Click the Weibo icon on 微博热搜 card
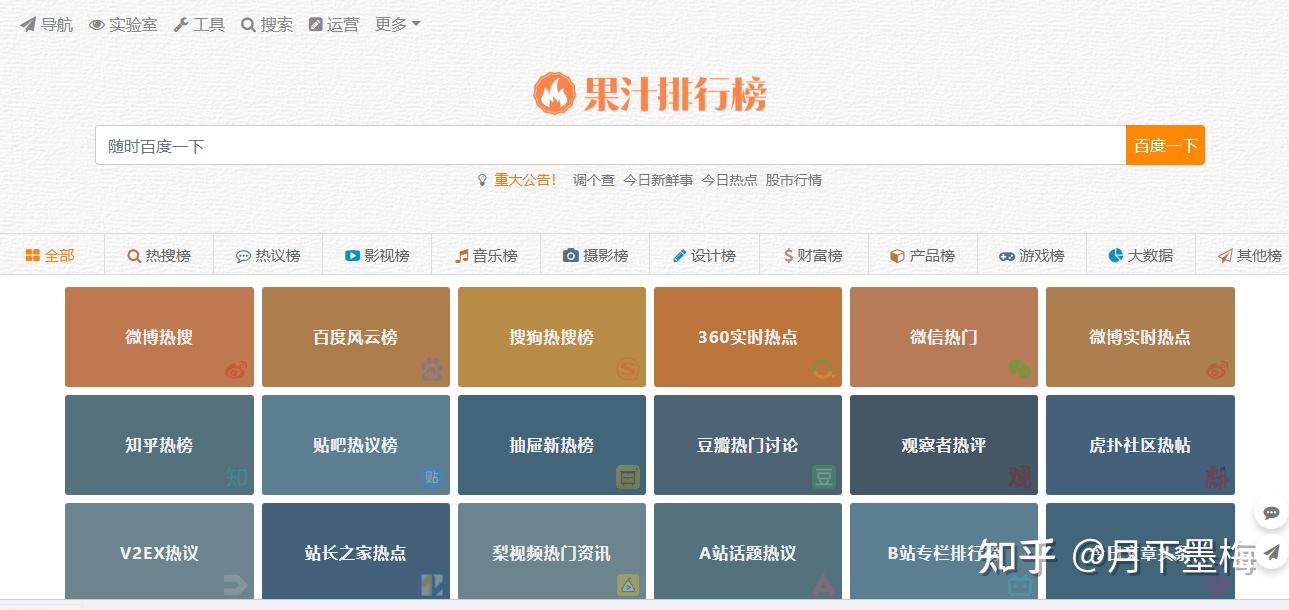Screen dimensions: 1289x610 point(236,370)
